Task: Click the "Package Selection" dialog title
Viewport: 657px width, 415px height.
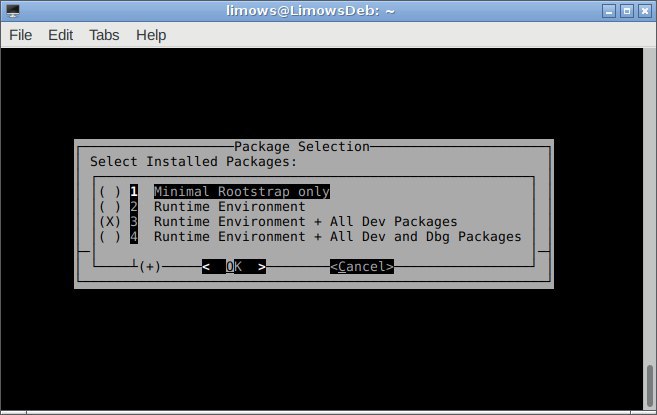Action: [x=302, y=147]
